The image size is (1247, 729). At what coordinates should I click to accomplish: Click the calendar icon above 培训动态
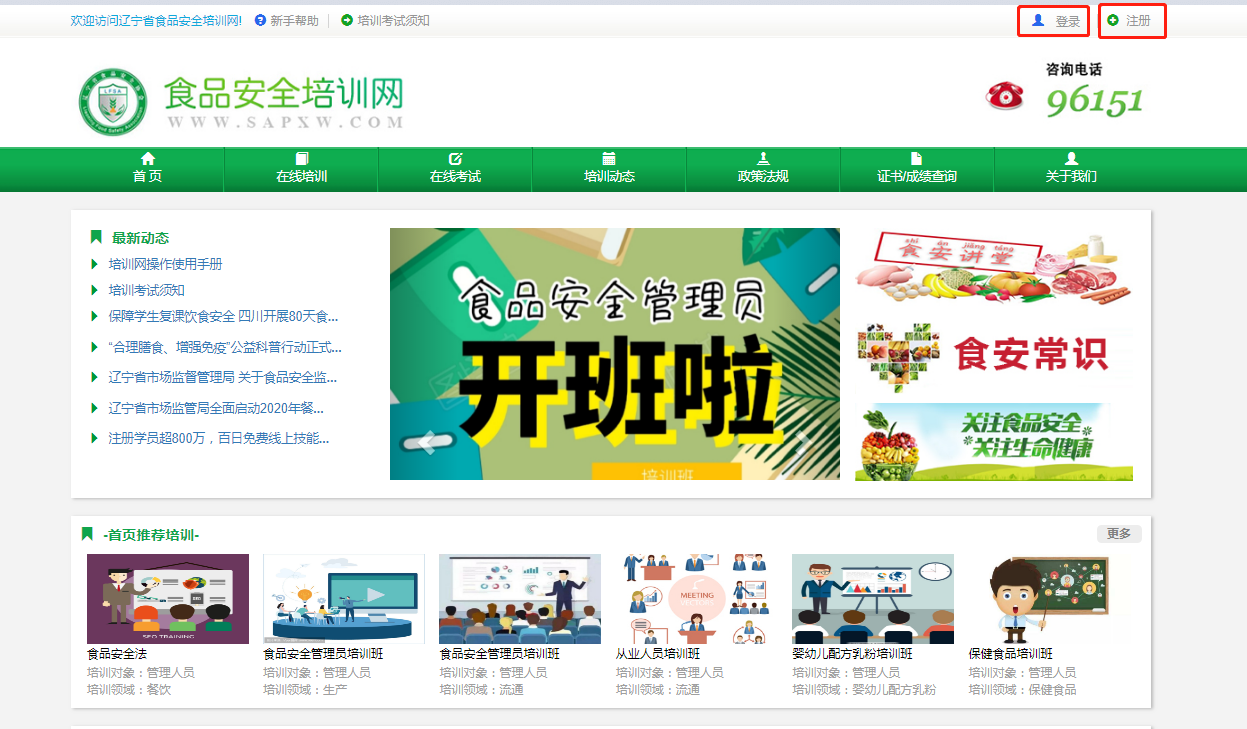pos(609,159)
